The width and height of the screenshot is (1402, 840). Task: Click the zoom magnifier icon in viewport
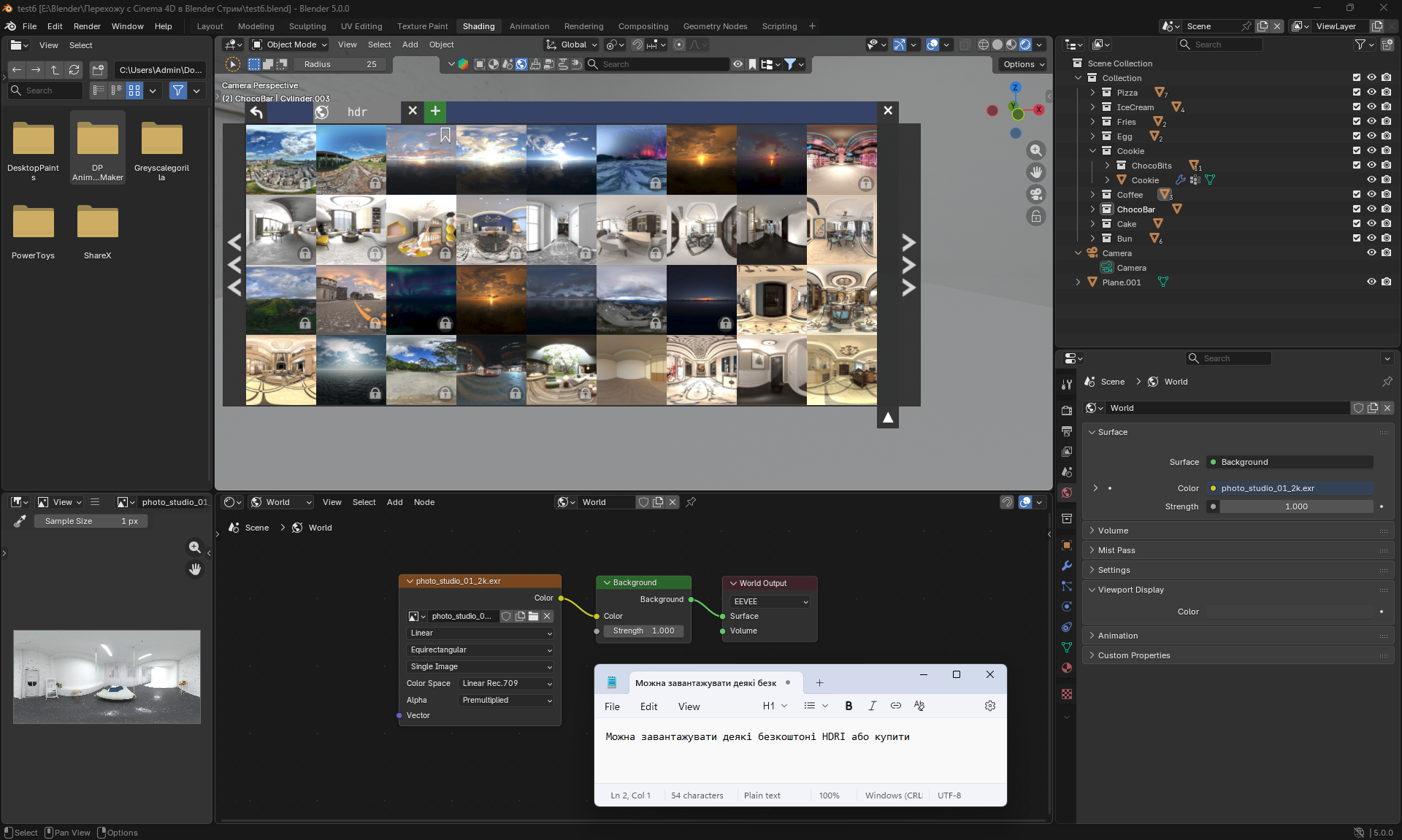(1036, 150)
